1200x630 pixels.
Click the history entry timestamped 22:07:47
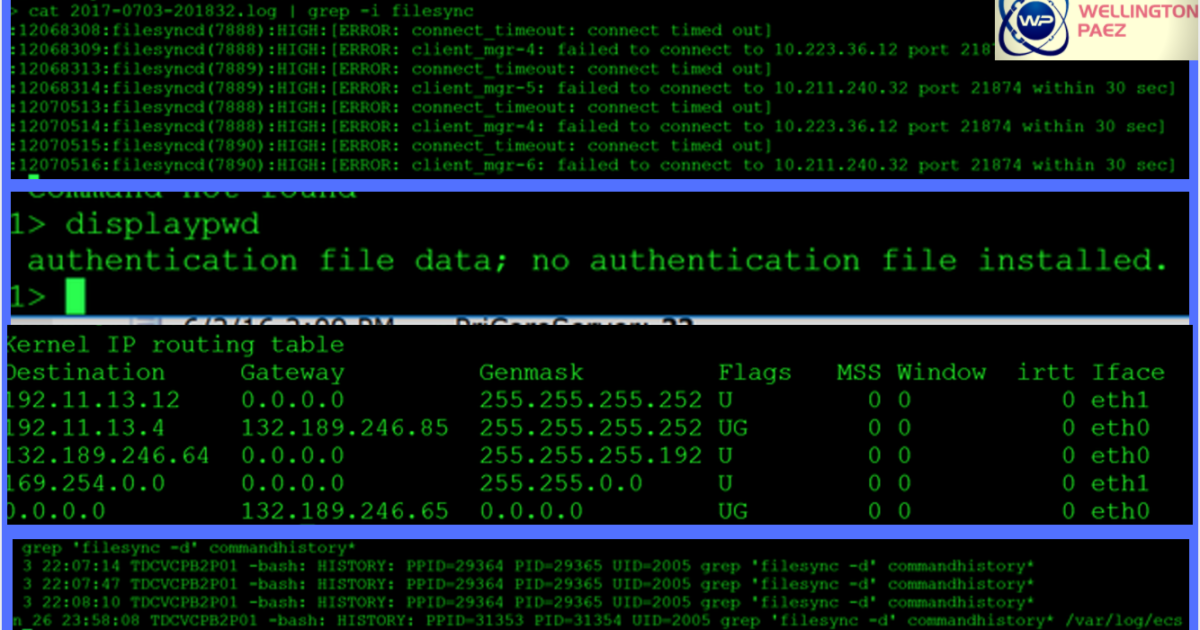pyautogui.click(x=528, y=584)
